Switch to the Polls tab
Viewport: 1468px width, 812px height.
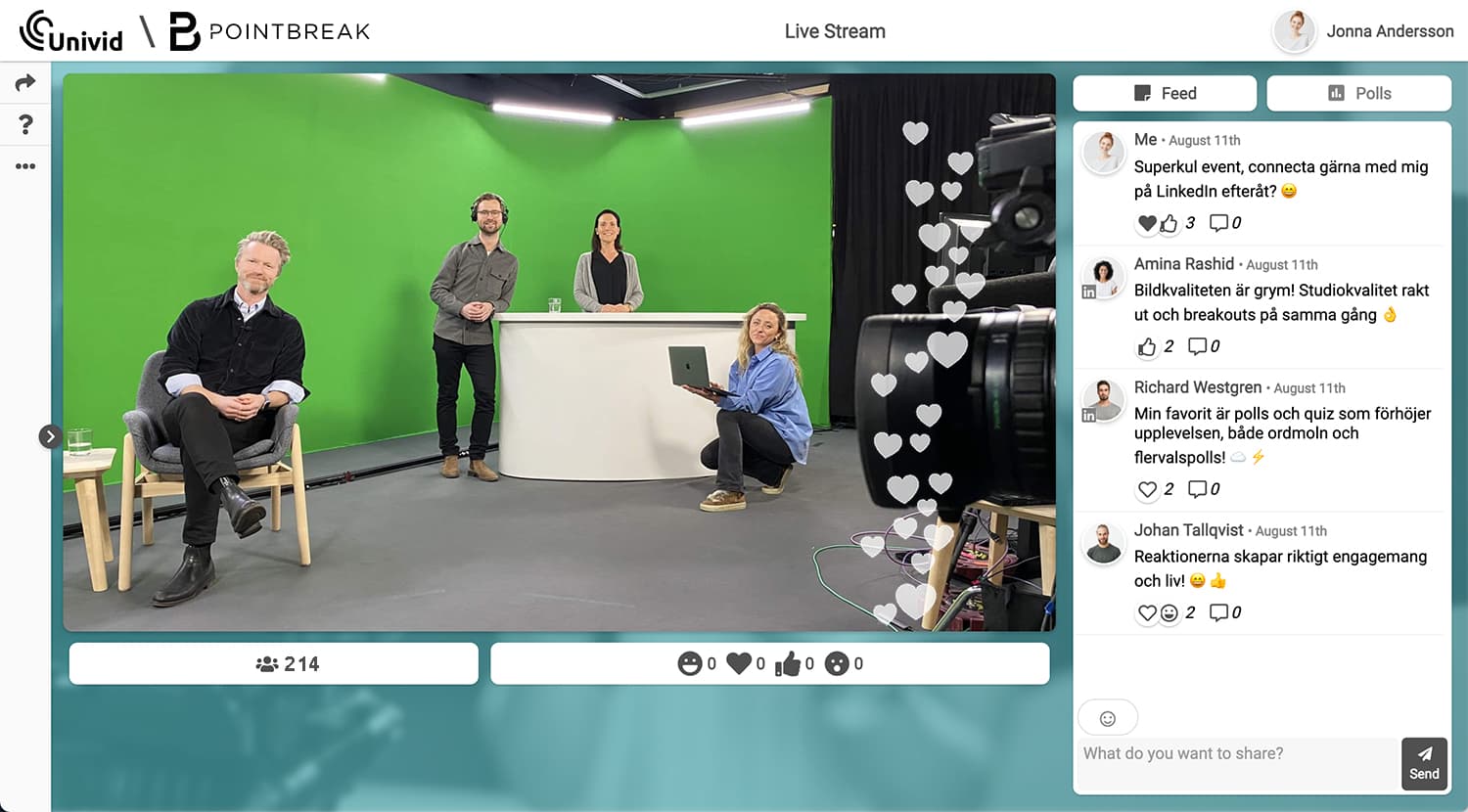[x=1359, y=93]
